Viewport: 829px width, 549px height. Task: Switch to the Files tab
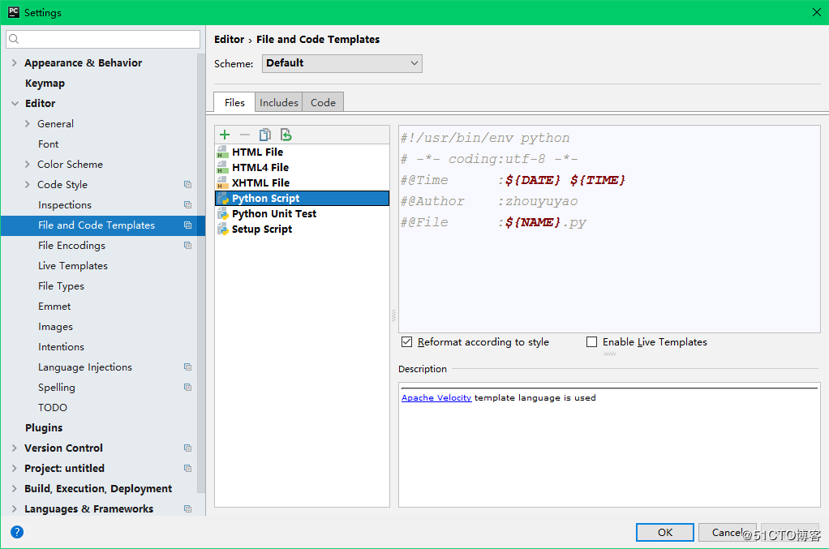click(234, 102)
